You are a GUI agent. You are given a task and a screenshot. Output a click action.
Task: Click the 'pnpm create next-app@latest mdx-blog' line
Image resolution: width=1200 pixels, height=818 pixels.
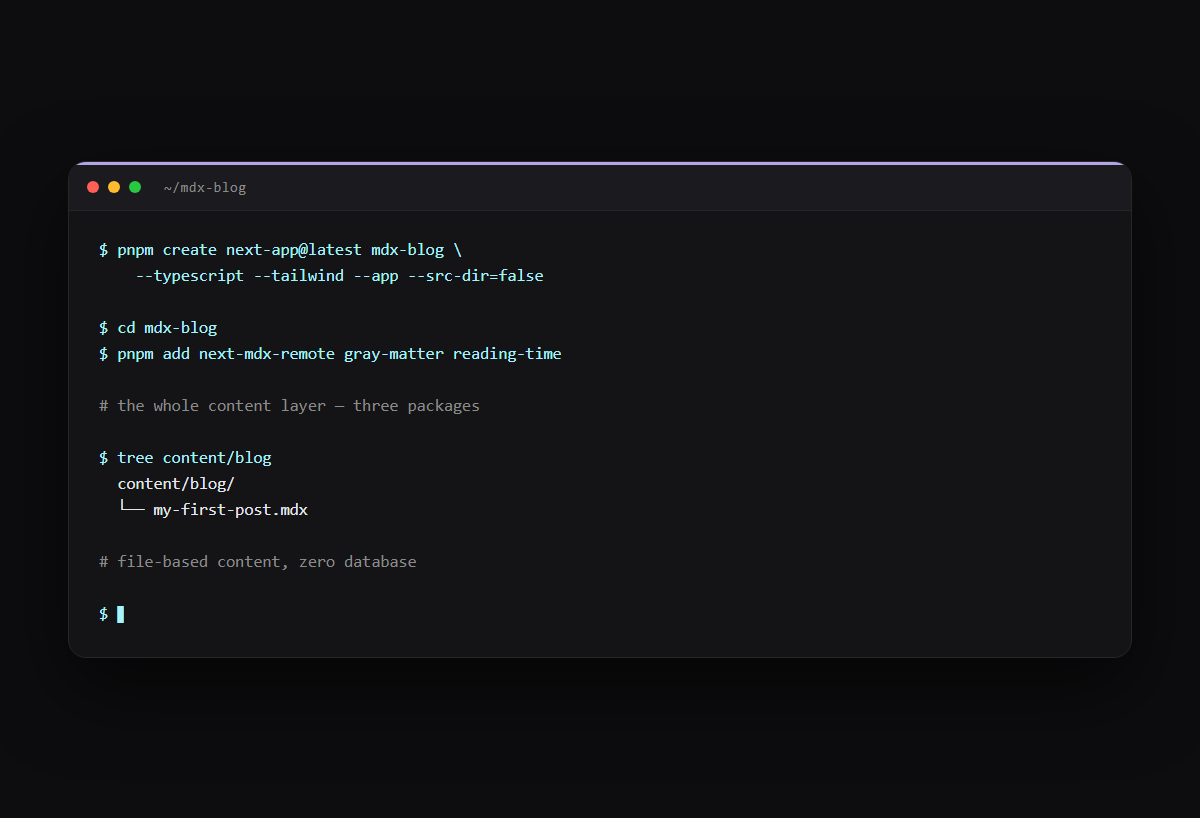click(280, 249)
